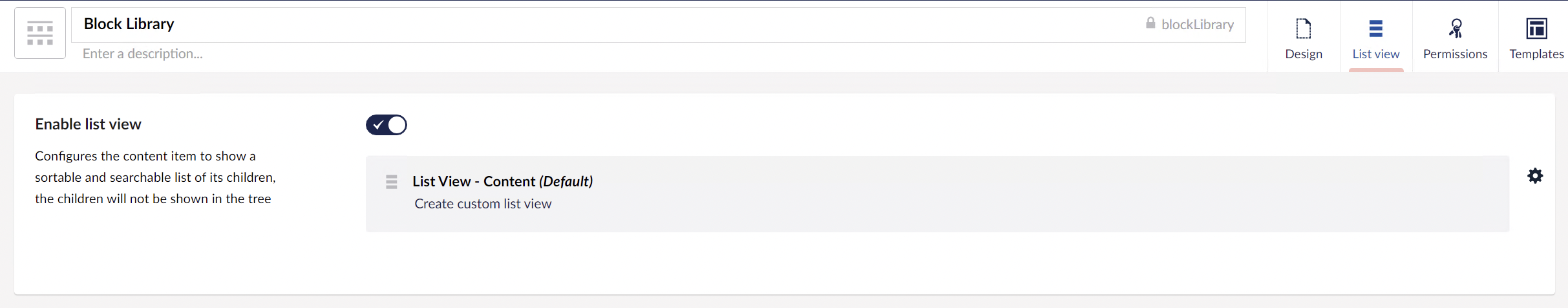
Task: Select the Configures the content item description
Action: point(155,177)
